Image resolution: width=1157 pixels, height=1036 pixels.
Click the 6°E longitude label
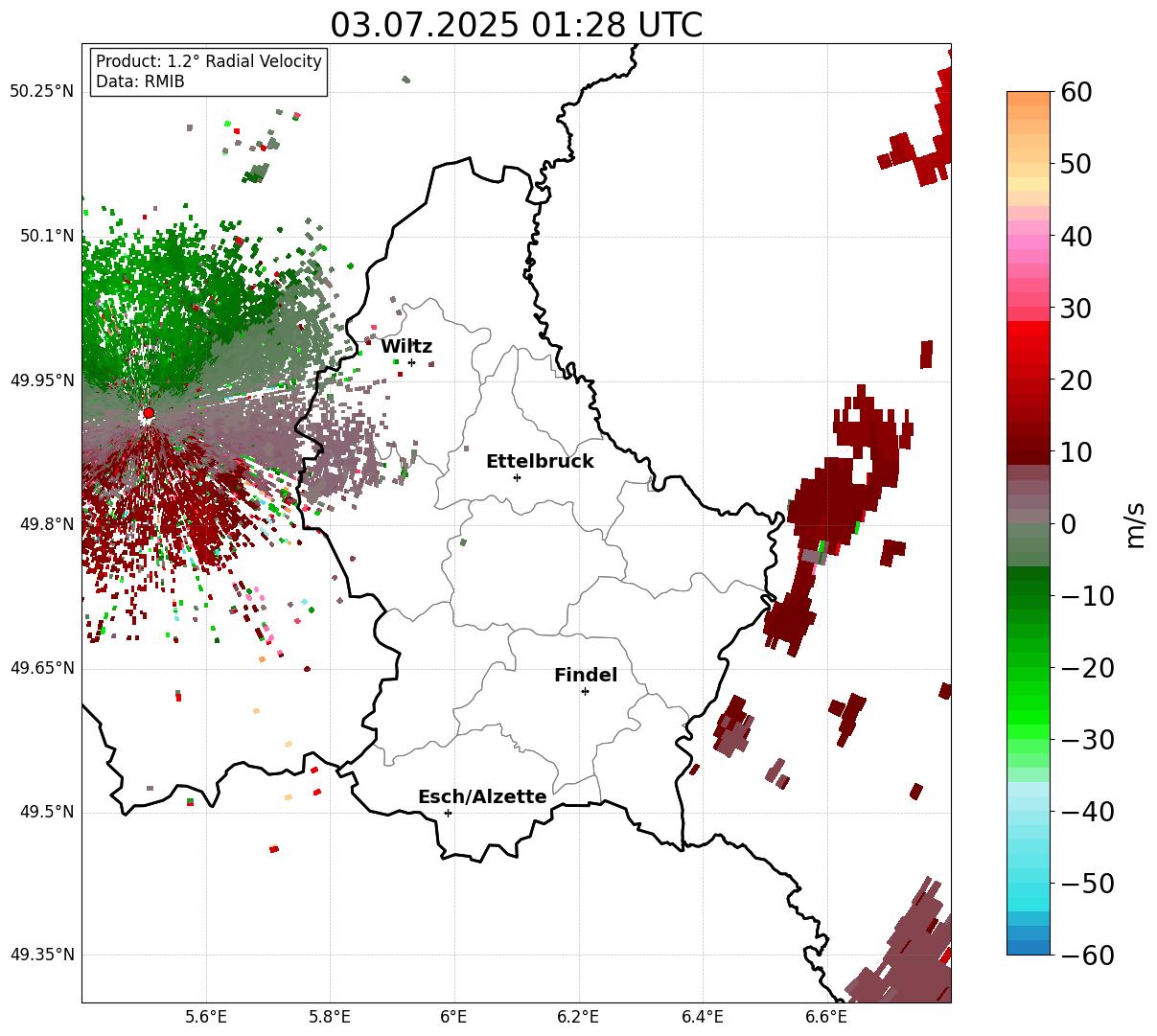click(x=454, y=1017)
